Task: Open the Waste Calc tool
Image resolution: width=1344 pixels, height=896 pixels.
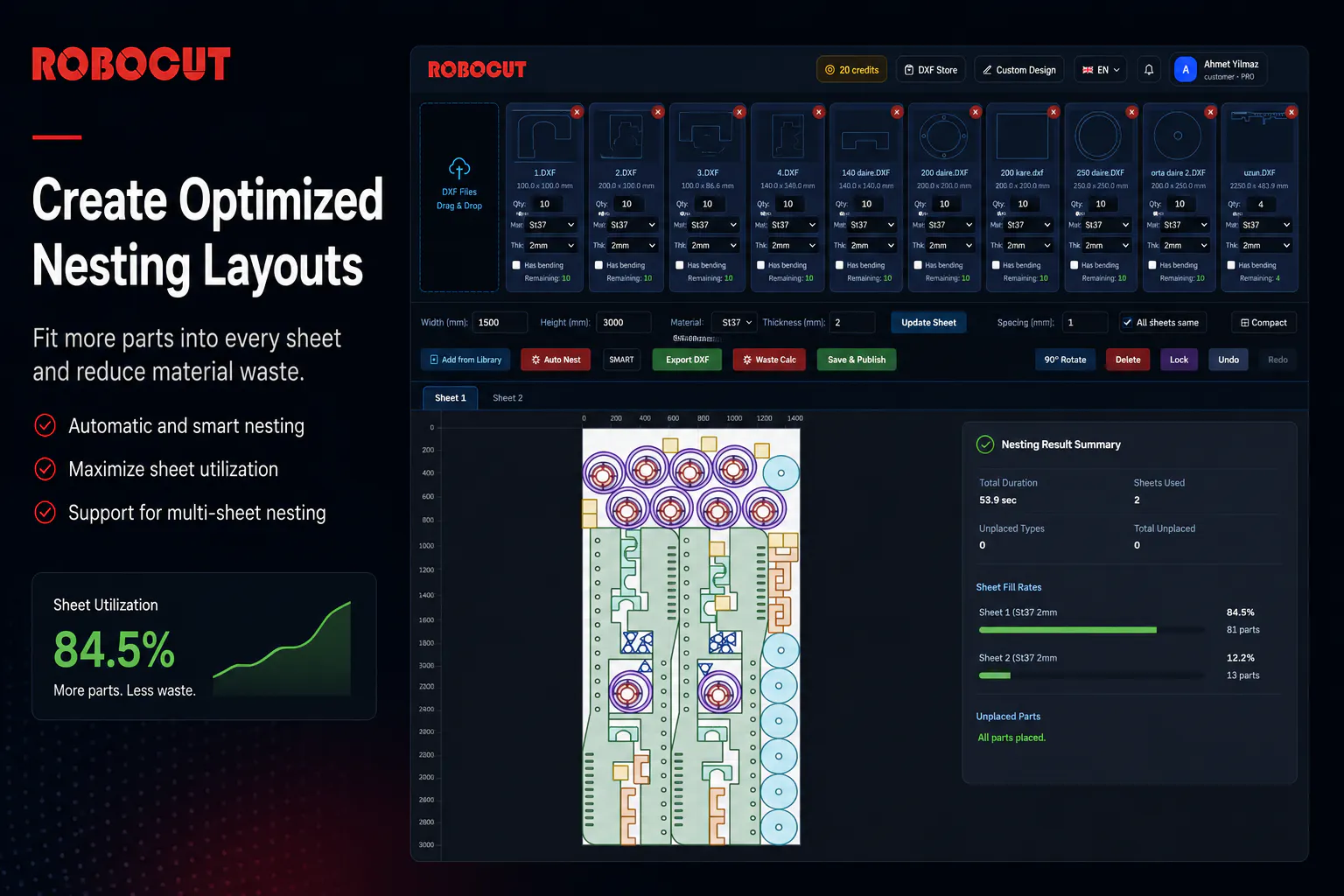Action: point(769,360)
